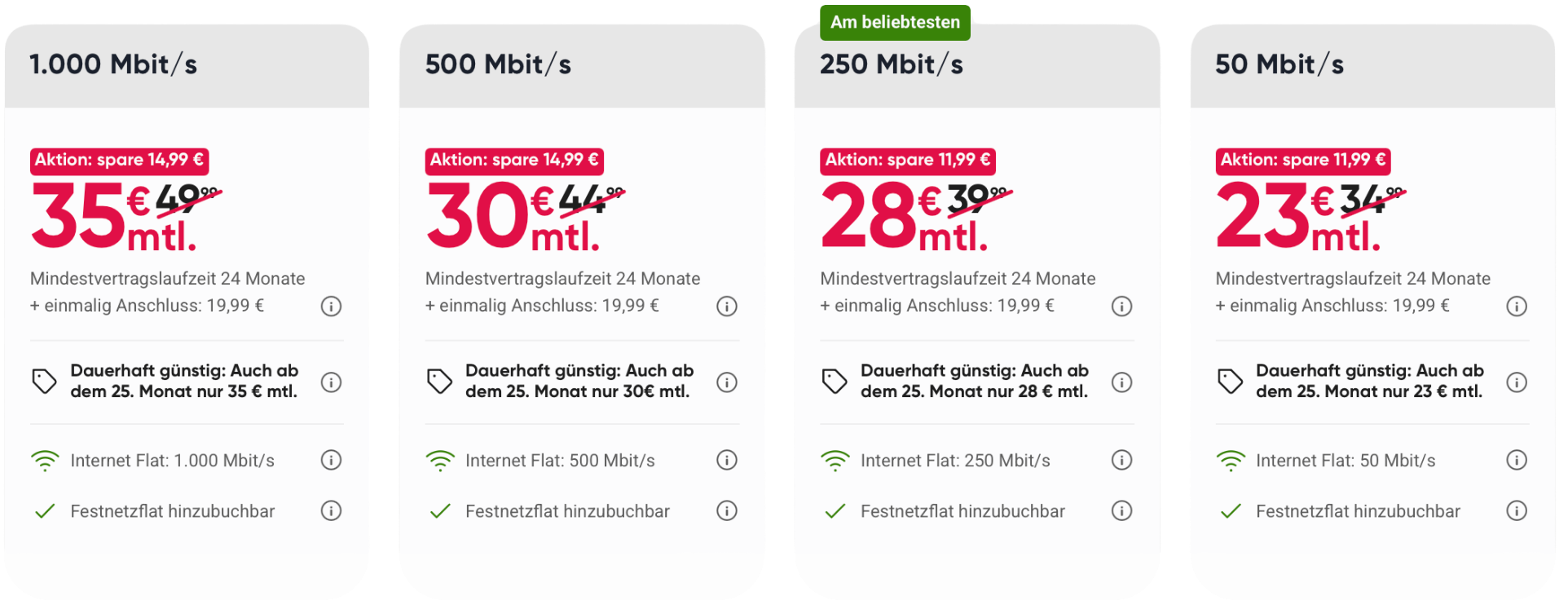Click the Aktion: spare 11,99 € badge on 50 Mbit/s
This screenshot has width=1568, height=614.
pos(1302,161)
